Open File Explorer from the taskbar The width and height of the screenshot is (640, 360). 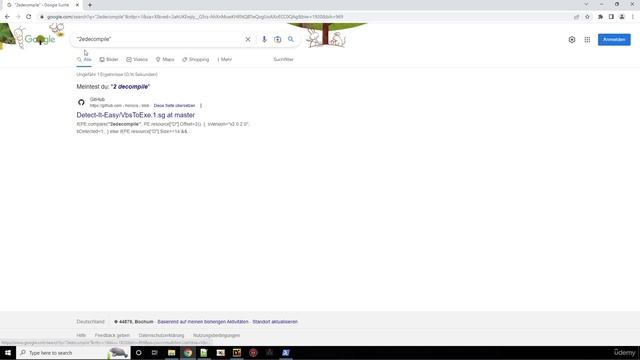tap(171, 353)
